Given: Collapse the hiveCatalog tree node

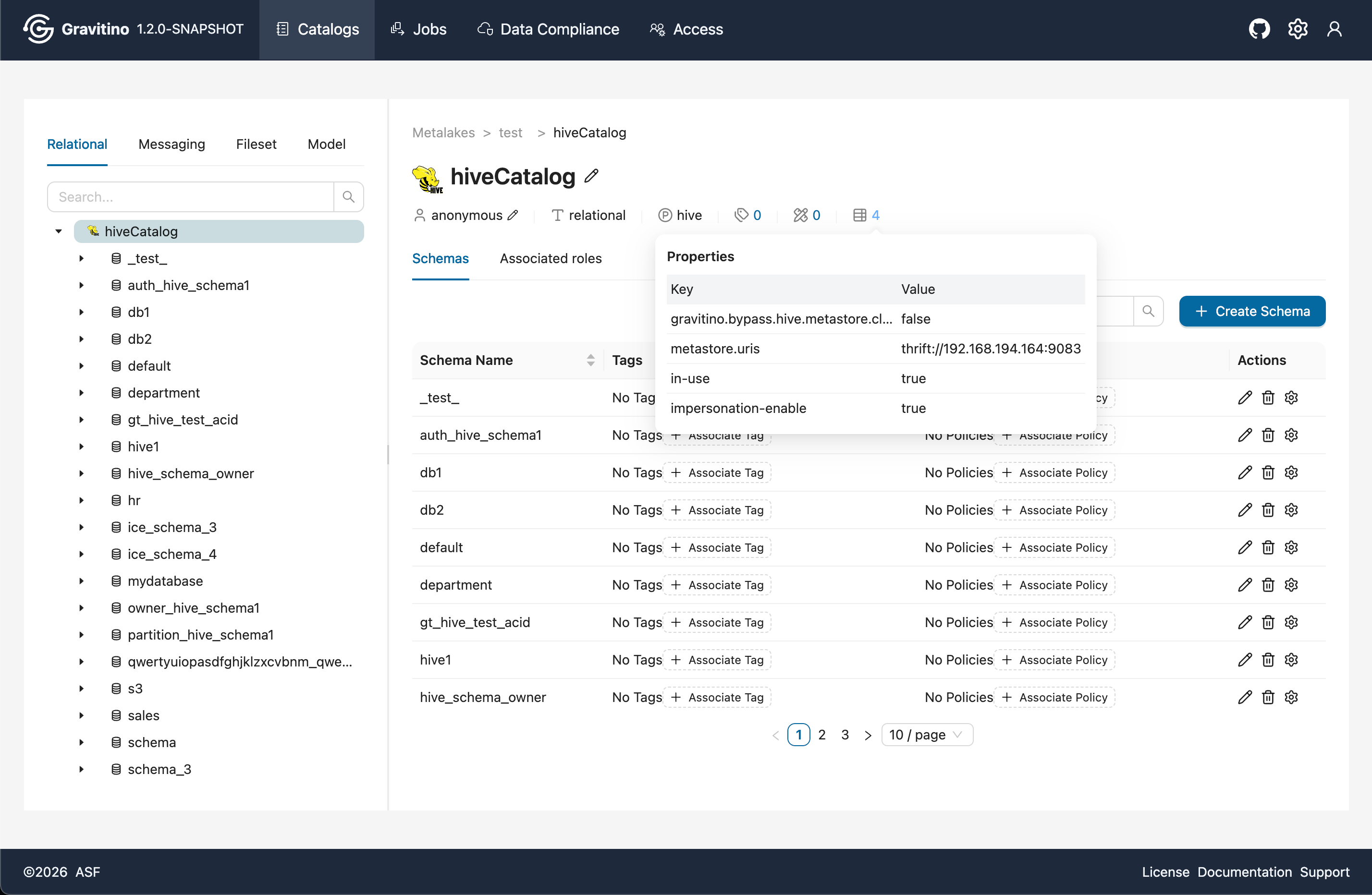Looking at the screenshot, I should pyautogui.click(x=58, y=232).
